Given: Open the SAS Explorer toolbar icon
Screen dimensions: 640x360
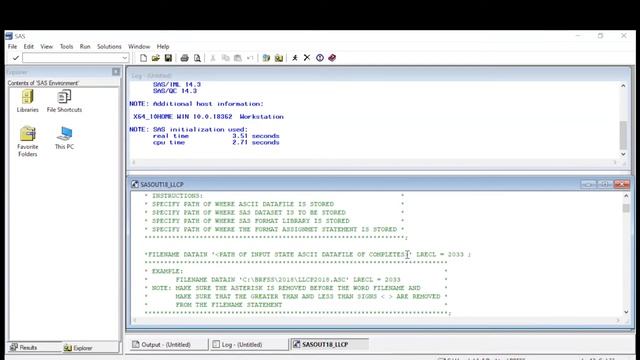Looking at the screenshot, I should click(x=279, y=58).
